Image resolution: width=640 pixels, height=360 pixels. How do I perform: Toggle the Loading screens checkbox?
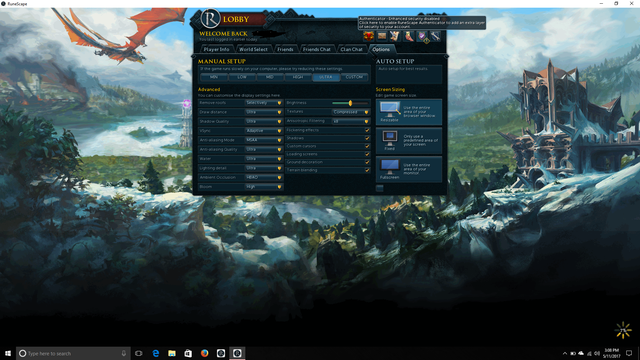[367, 154]
